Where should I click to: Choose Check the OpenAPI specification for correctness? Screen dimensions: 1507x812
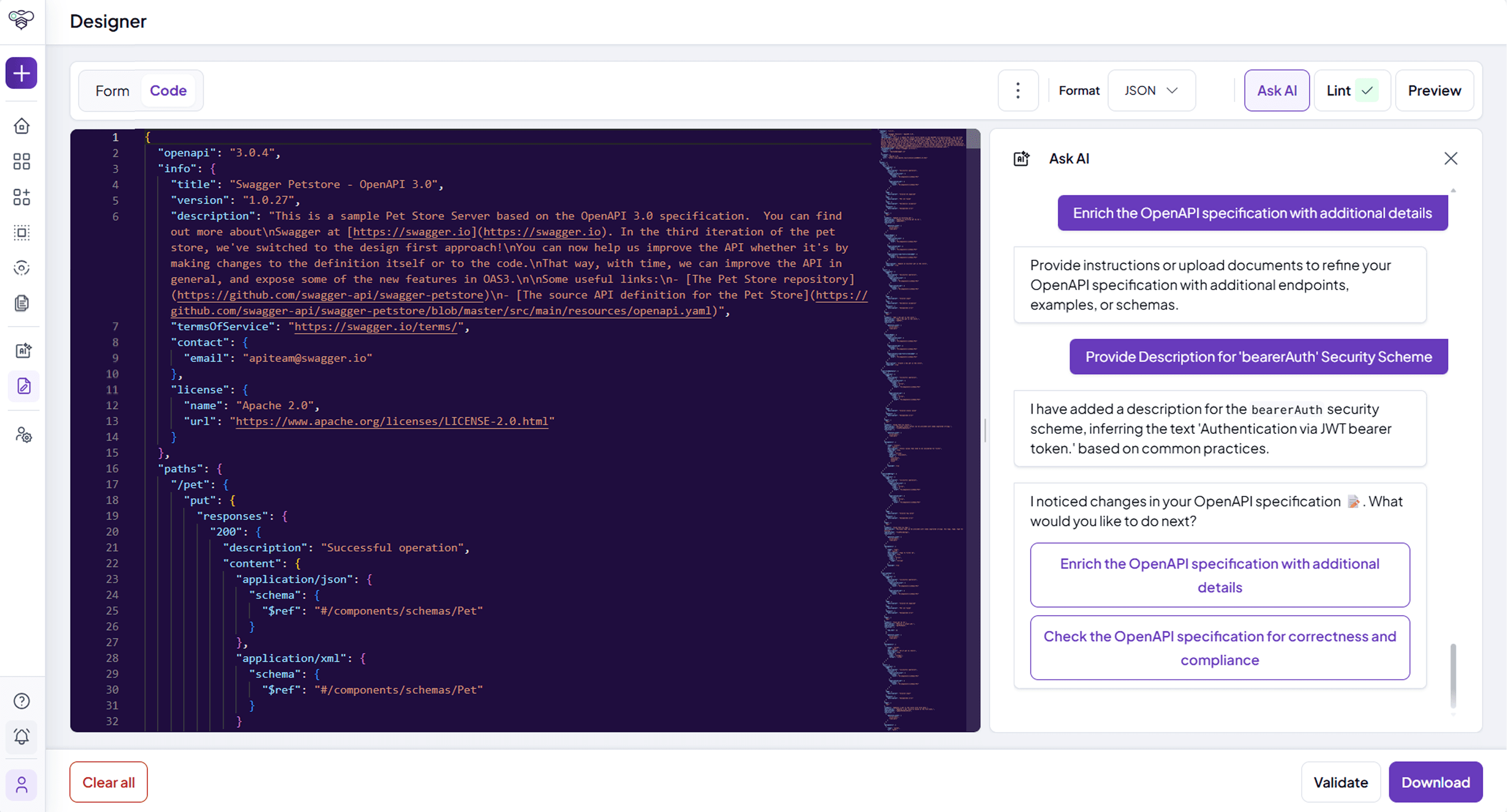(x=1220, y=648)
